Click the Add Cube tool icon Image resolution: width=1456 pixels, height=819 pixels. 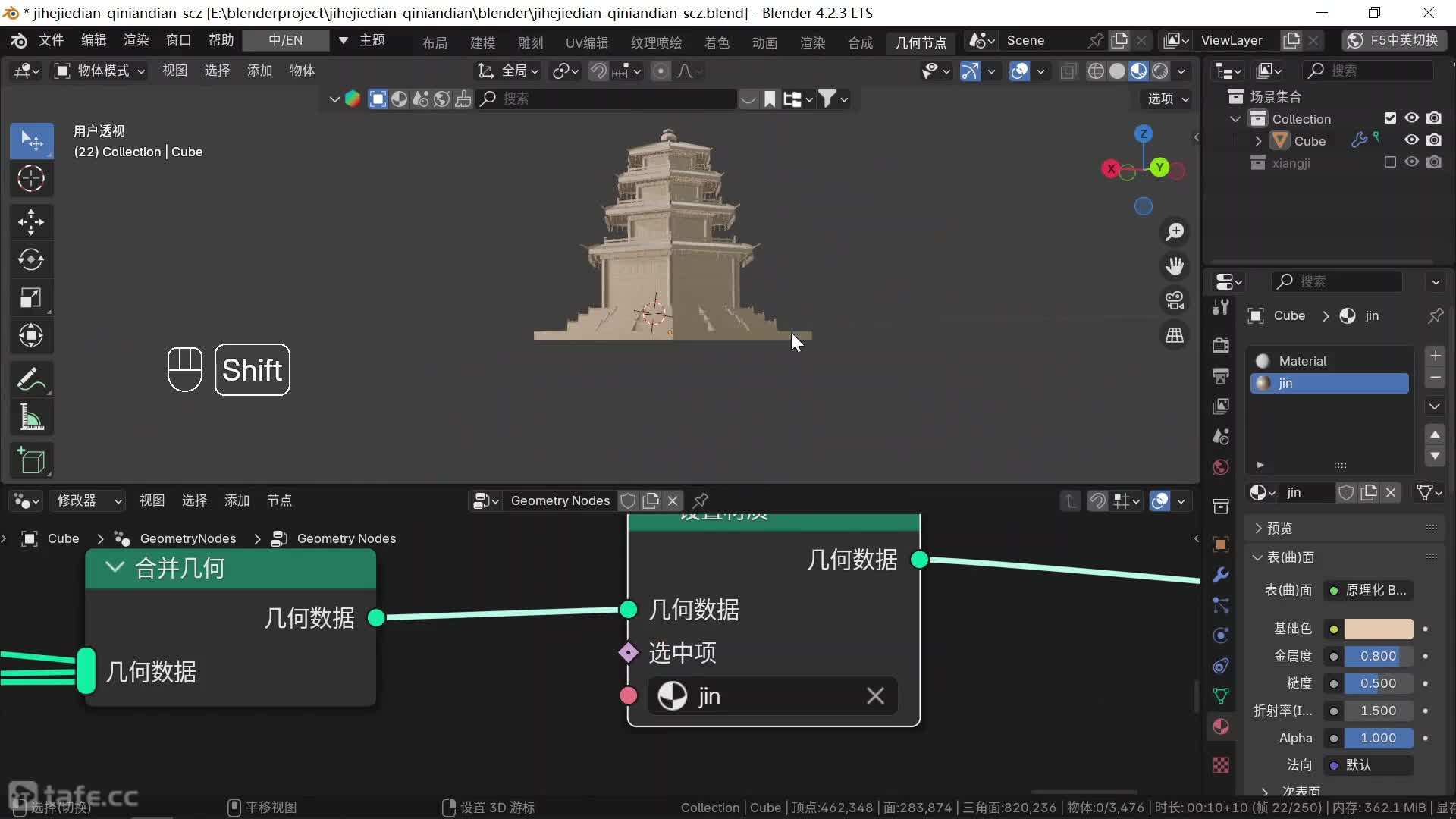[x=31, y=460]
